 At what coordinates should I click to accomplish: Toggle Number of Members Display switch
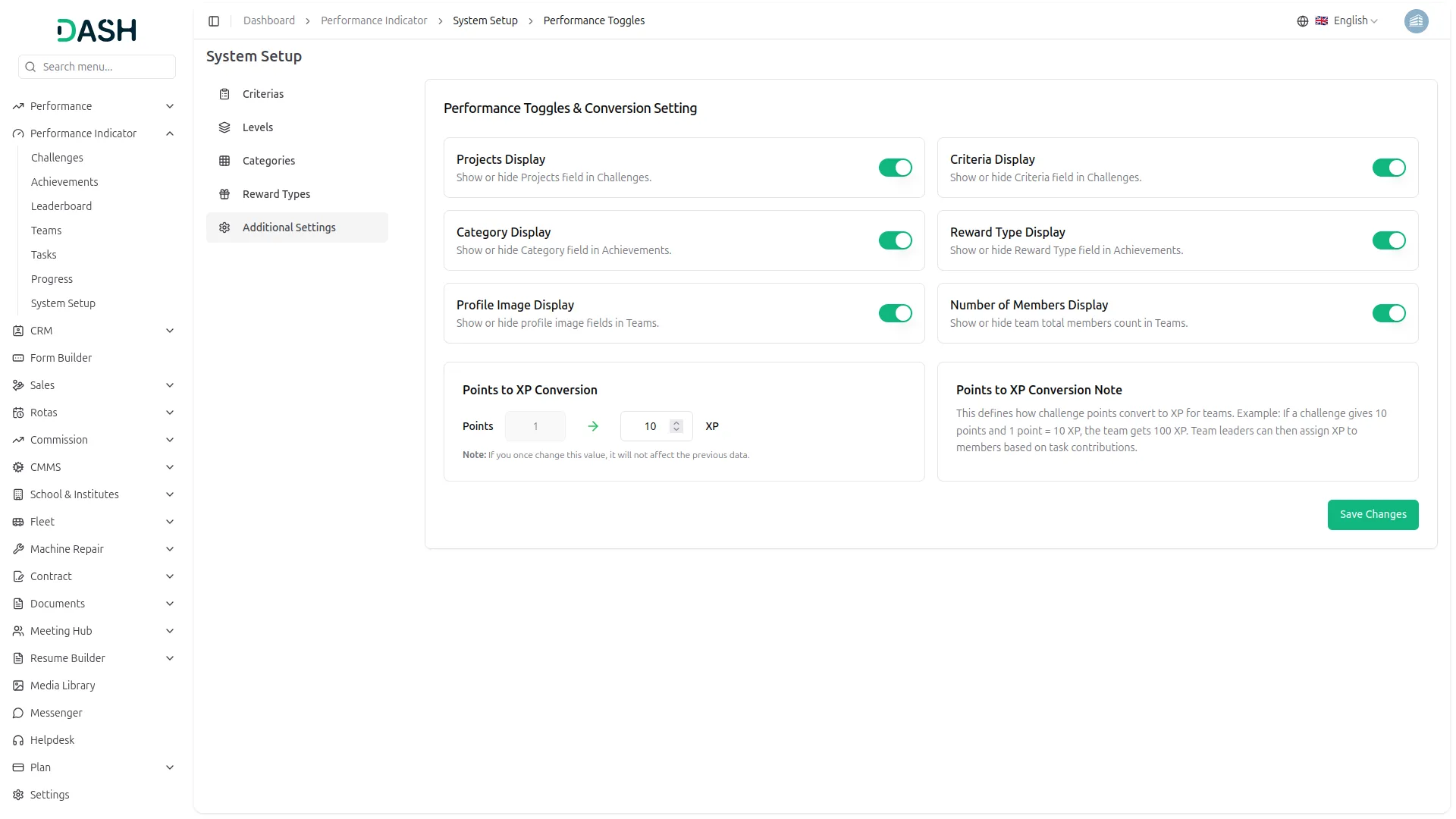(x=1389, y=313)
